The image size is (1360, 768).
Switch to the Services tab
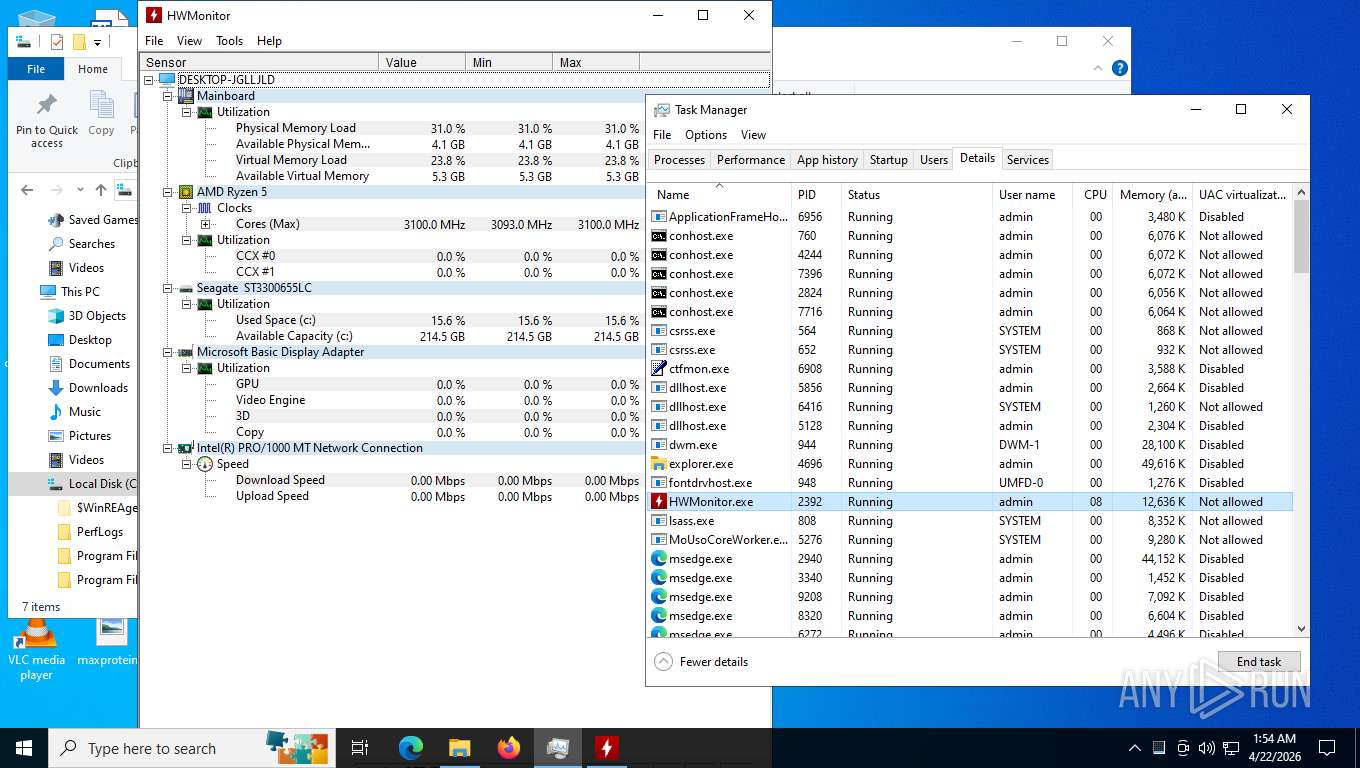pos(1028,160)
